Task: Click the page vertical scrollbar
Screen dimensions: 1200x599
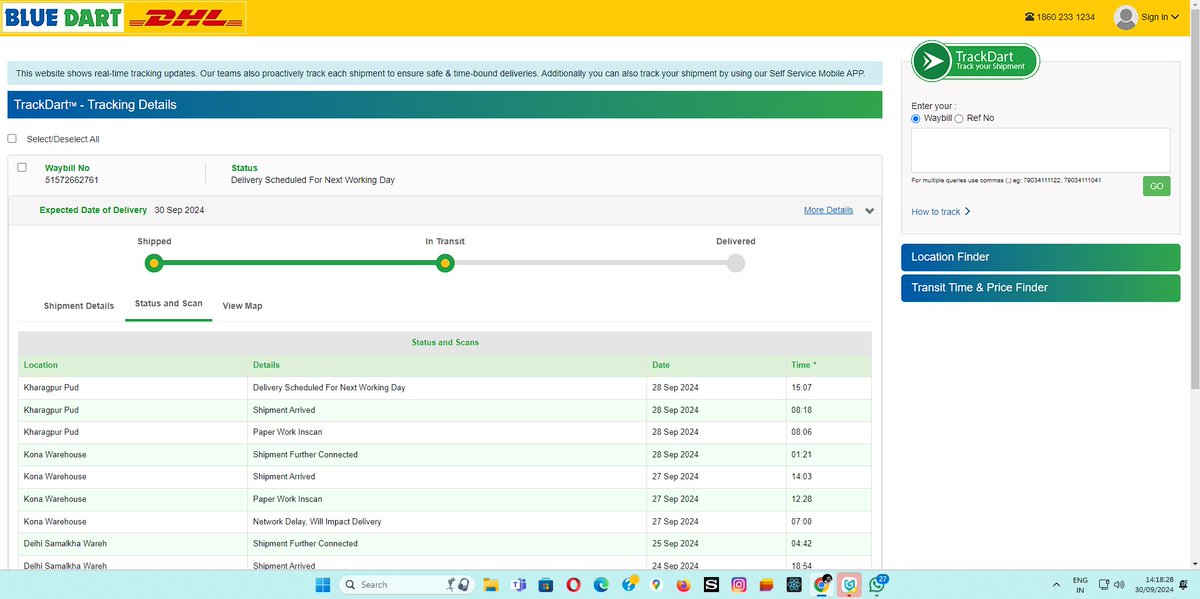Action: [1193, 200]
